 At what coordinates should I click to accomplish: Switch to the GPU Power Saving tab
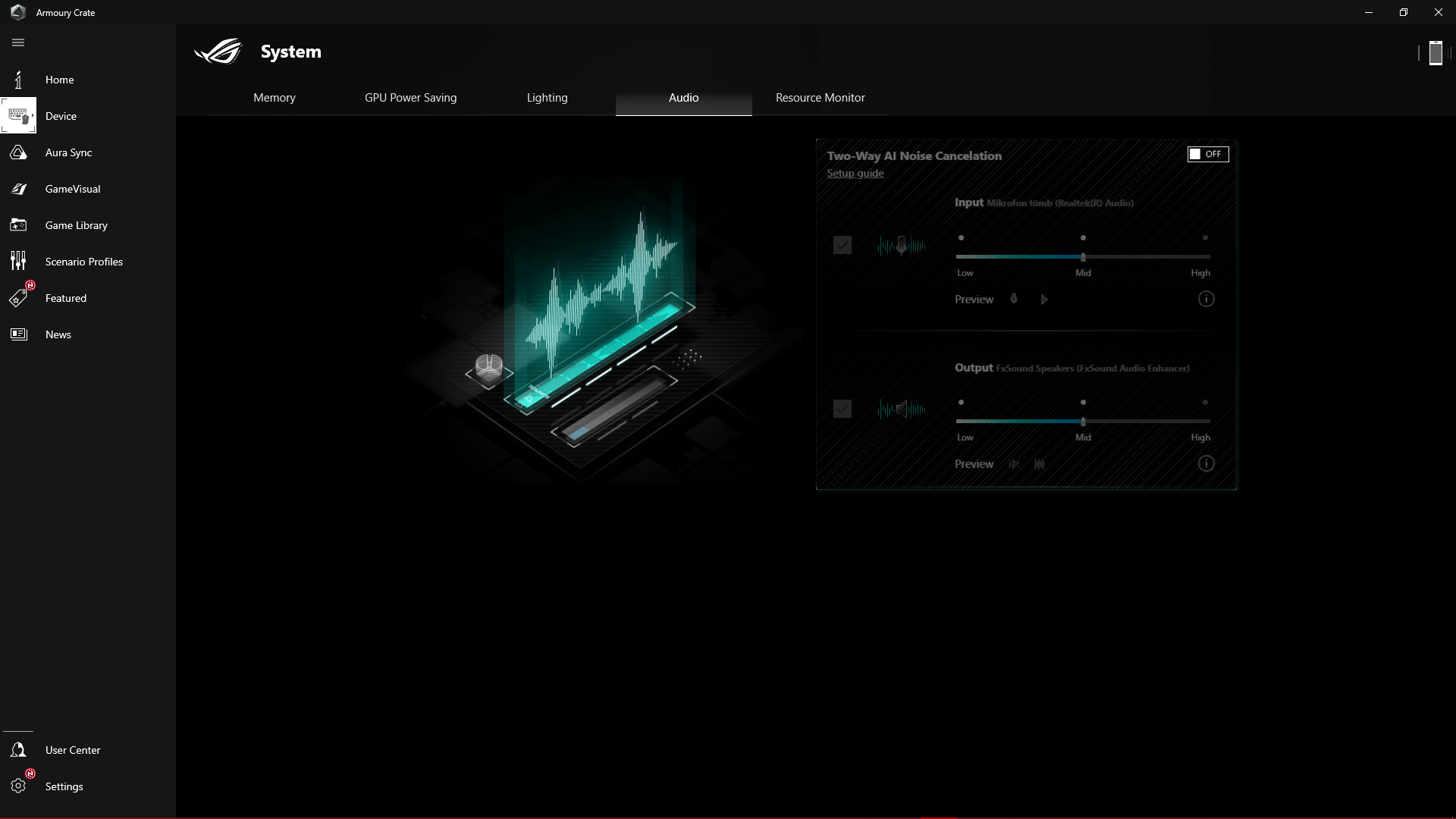click(411, 98)
